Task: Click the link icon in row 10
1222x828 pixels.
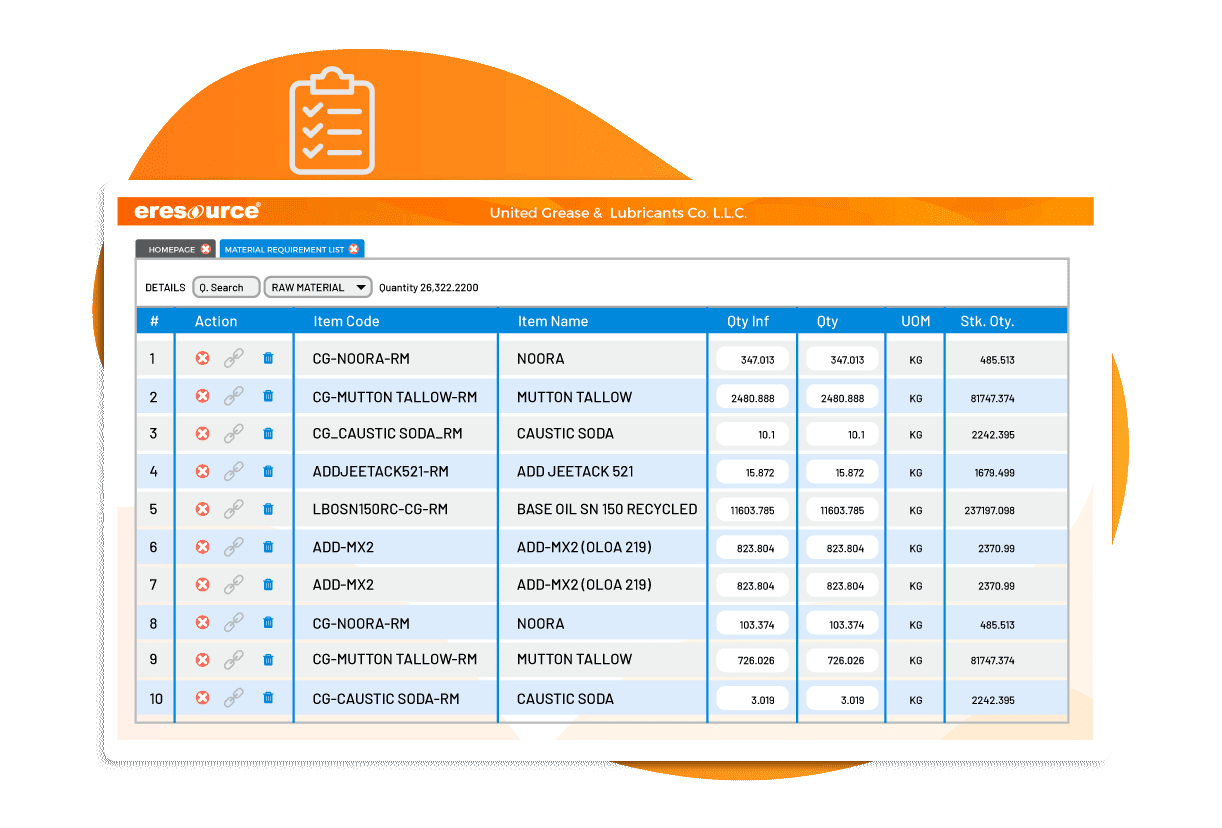Action: (234, 698)
